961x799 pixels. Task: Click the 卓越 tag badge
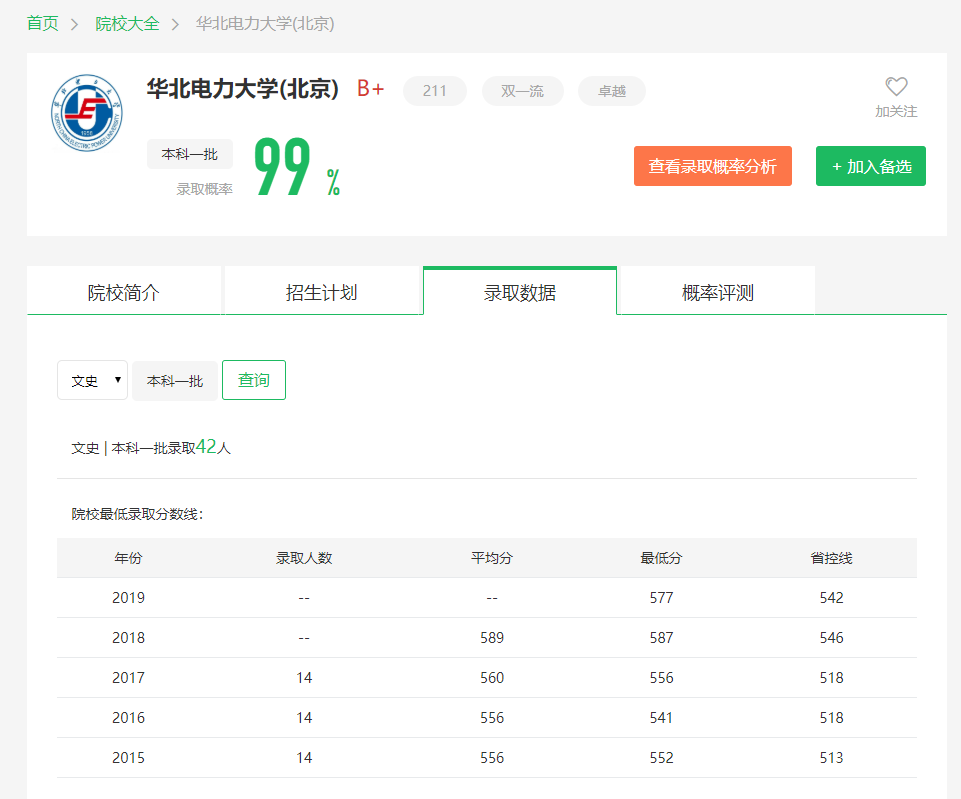pyautogui.click(x=612, y=91)
